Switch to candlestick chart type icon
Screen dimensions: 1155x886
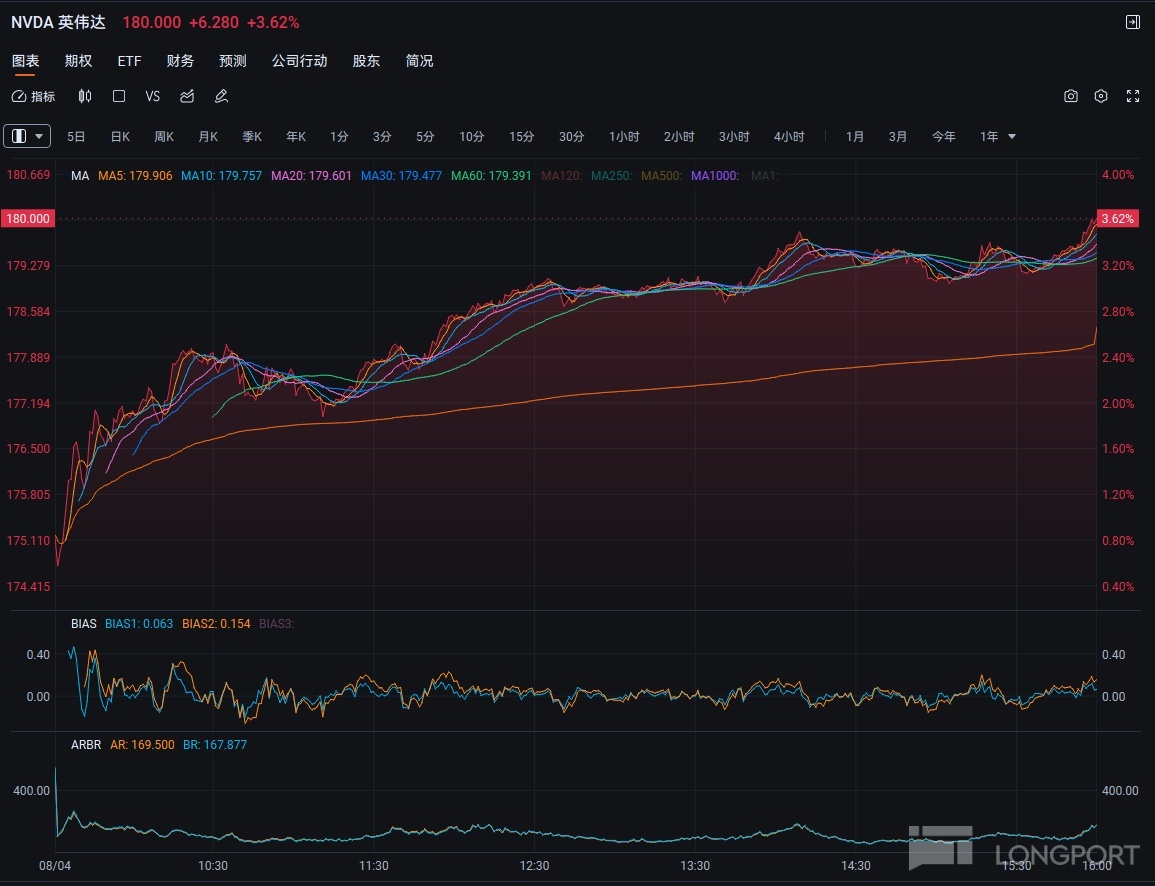pyautogui.click(x=85, y=97)
